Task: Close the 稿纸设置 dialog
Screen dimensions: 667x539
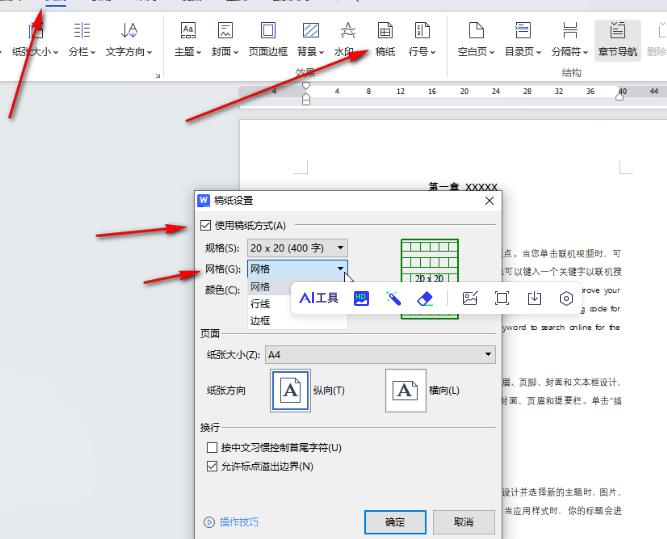Action: click(x=490, y=201)
